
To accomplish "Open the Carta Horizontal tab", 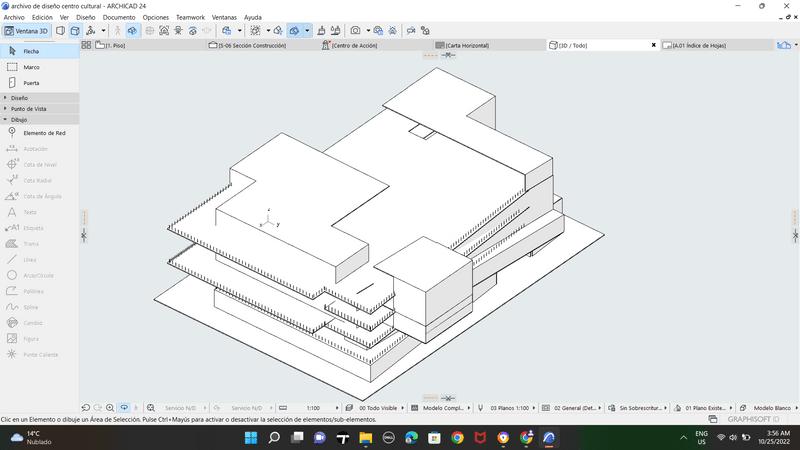I will click(x=467, y=45).
